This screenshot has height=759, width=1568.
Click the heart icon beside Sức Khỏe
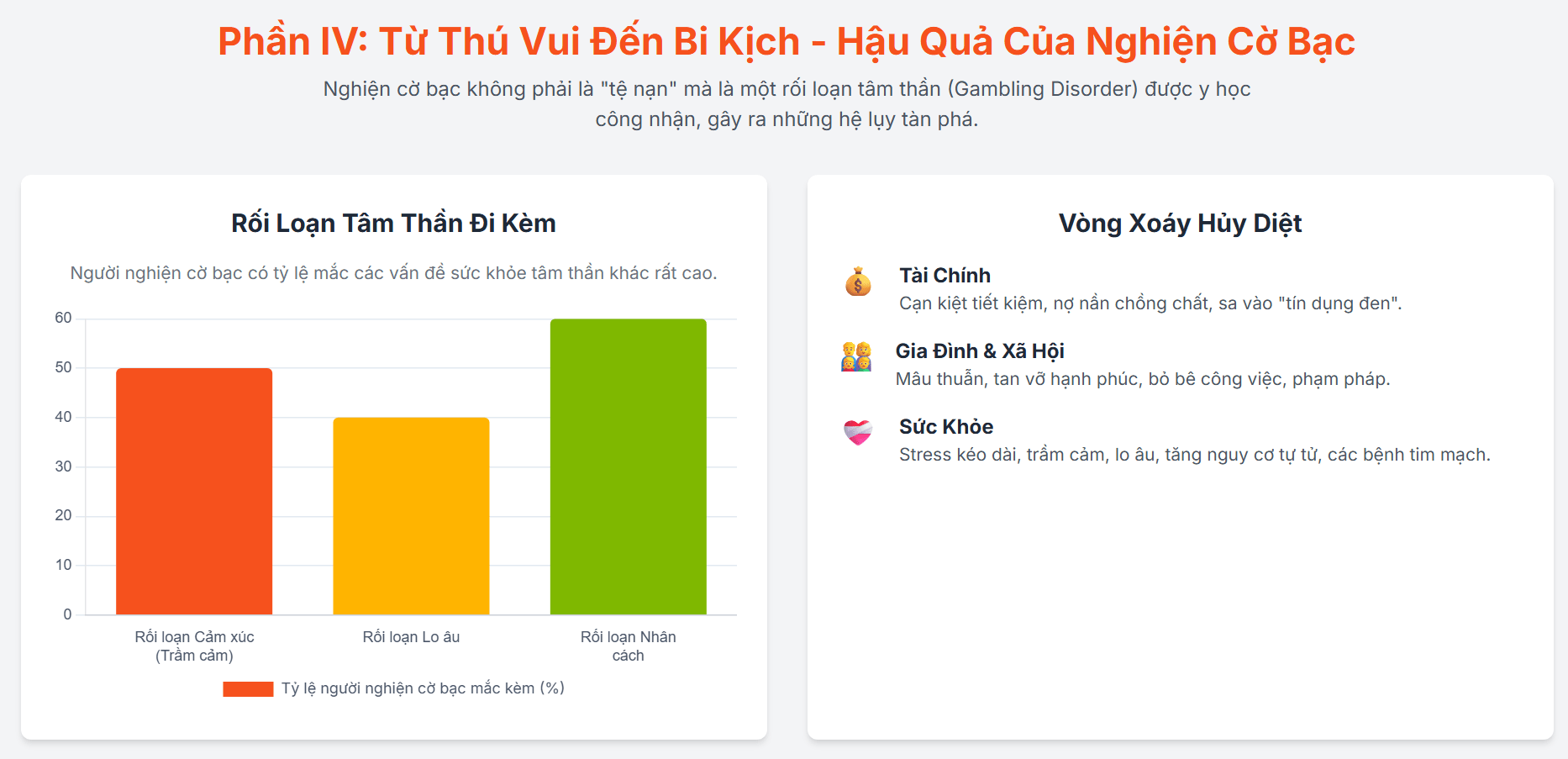pyautogui.click(x=858, y=432)
